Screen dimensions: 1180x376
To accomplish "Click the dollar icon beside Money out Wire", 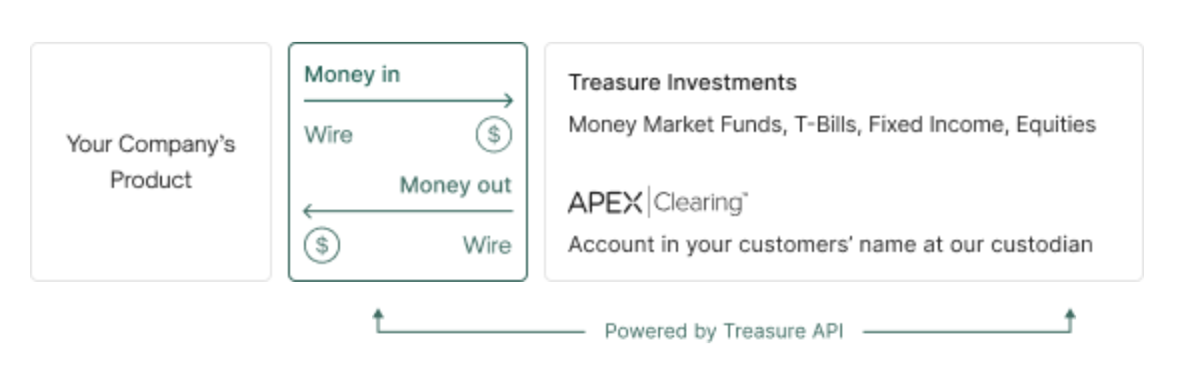I will pos(322,245).
